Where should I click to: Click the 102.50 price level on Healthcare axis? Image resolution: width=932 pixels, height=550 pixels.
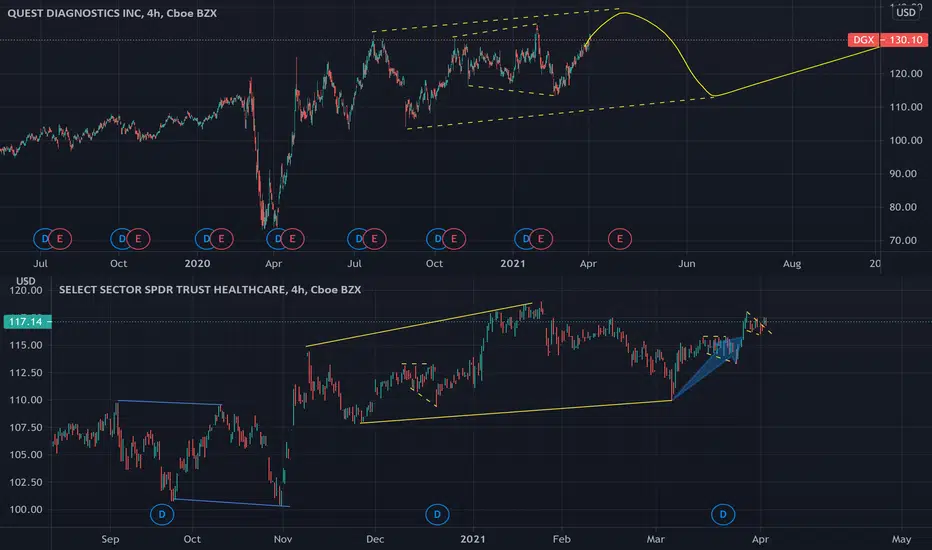point(26,482)
